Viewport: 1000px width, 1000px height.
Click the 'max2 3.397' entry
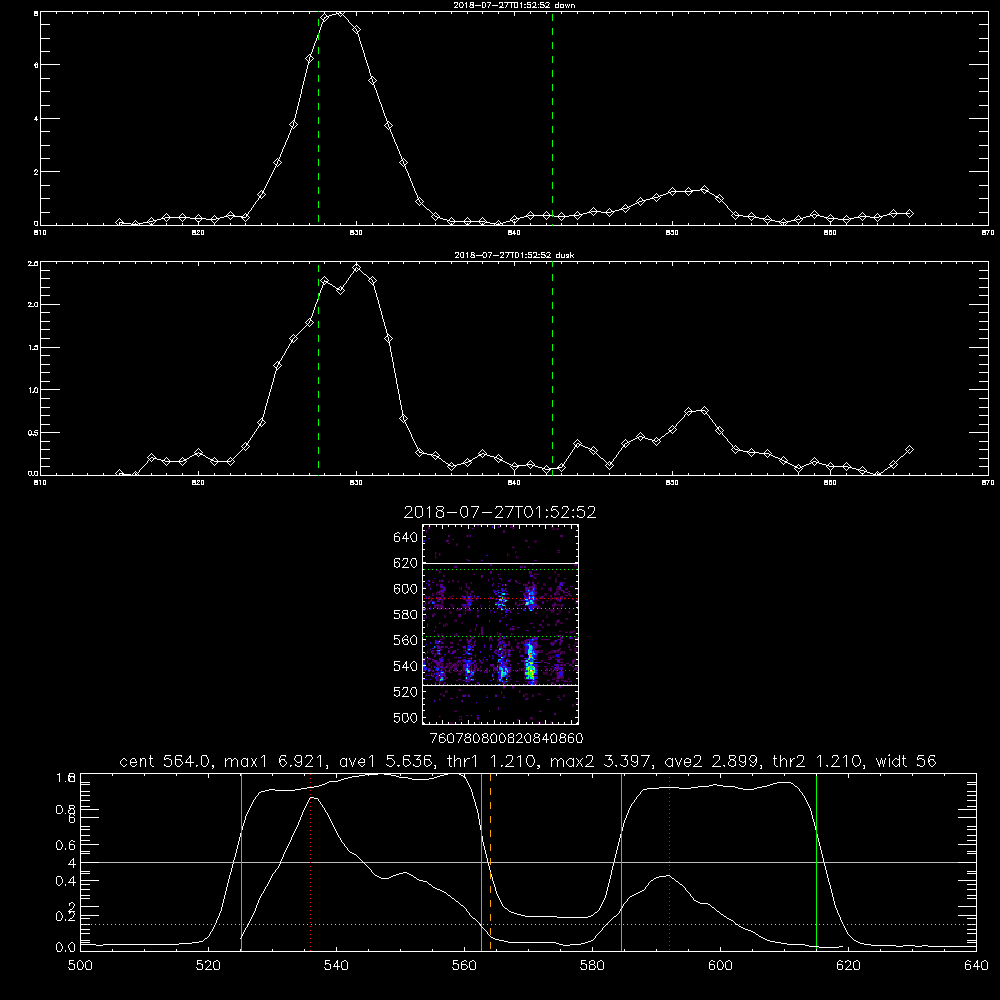click(x=599, y=761)
